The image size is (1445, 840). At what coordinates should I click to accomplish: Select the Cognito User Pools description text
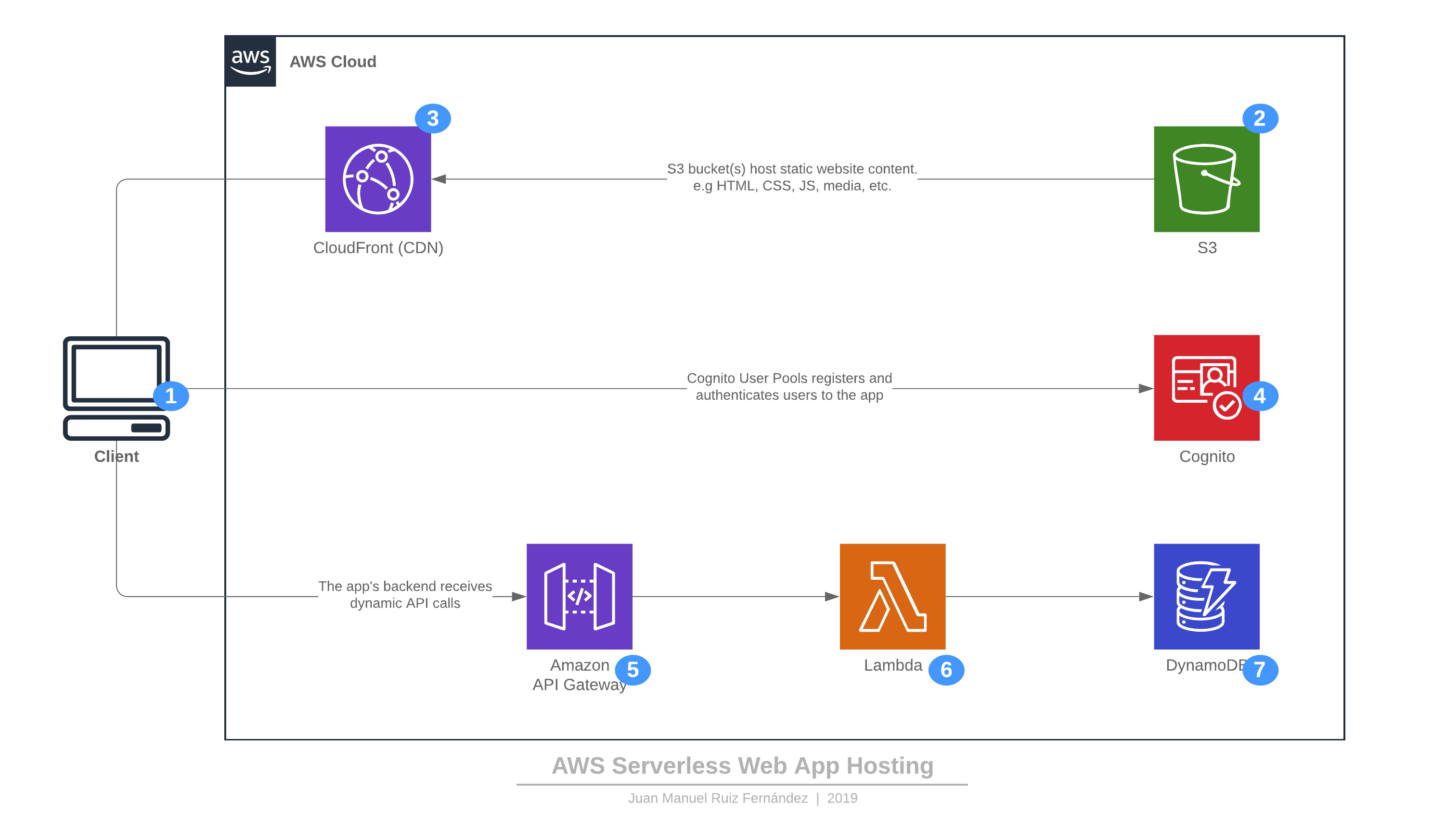coord(789,386)
